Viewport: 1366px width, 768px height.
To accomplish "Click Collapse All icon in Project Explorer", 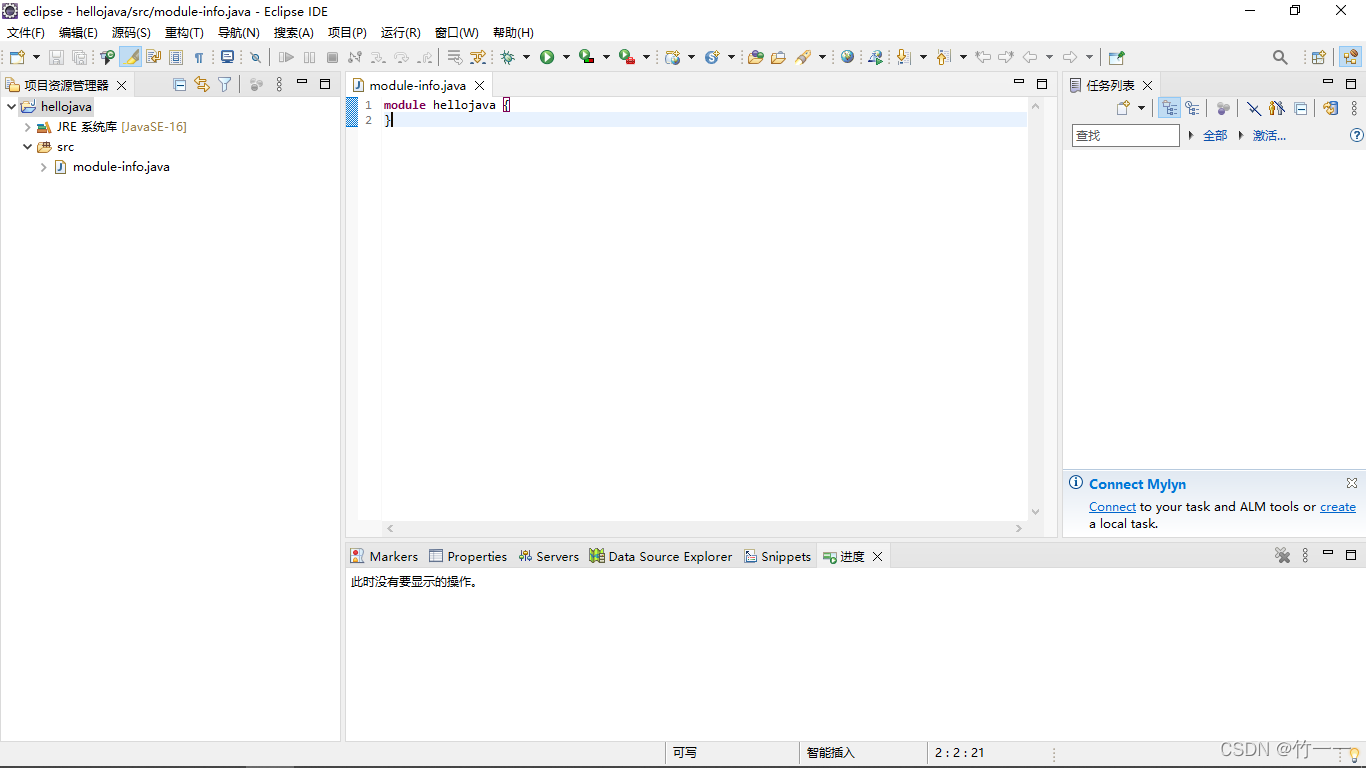I will coord(180,85).
